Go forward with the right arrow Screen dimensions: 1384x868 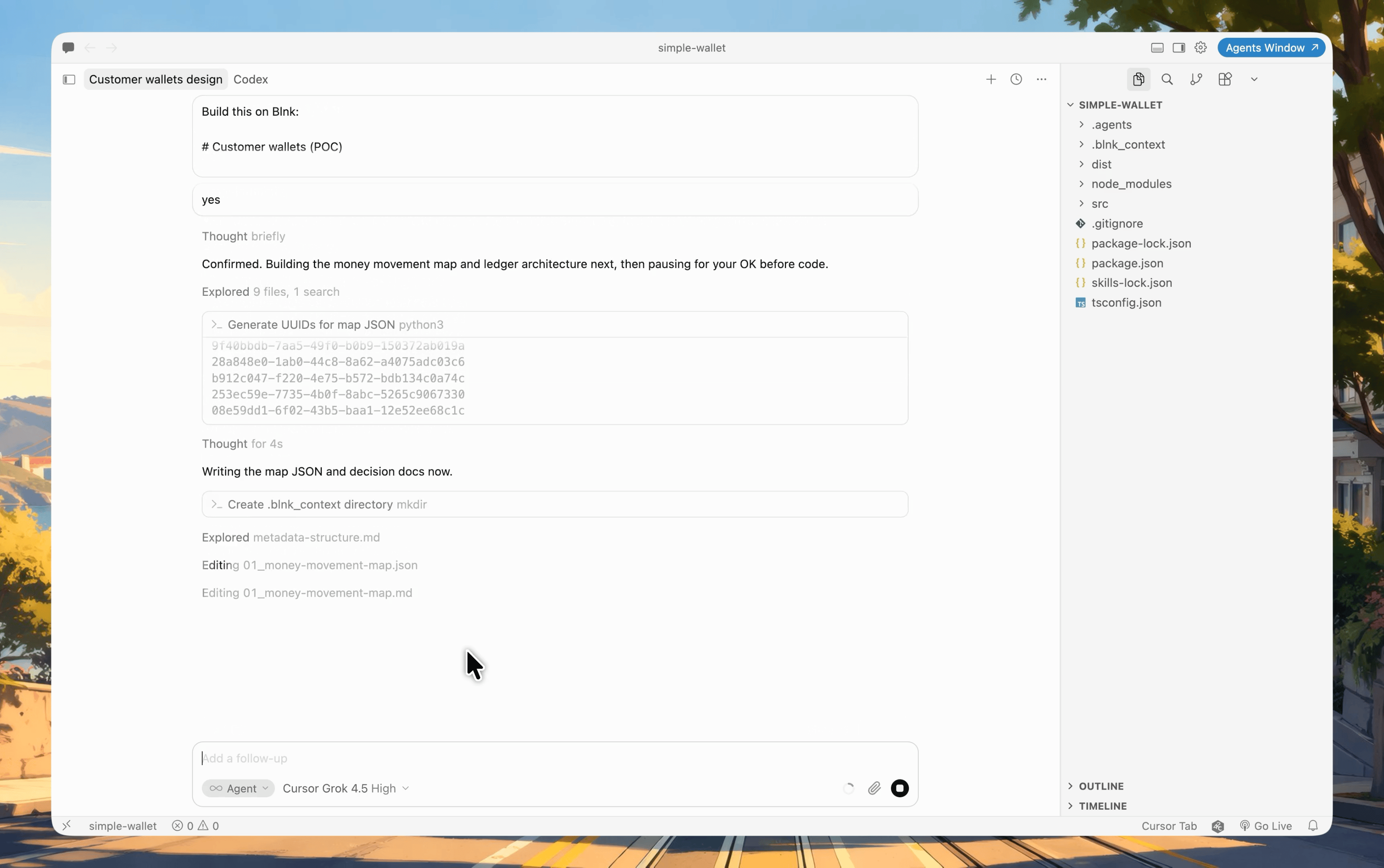tap(112, 48)
